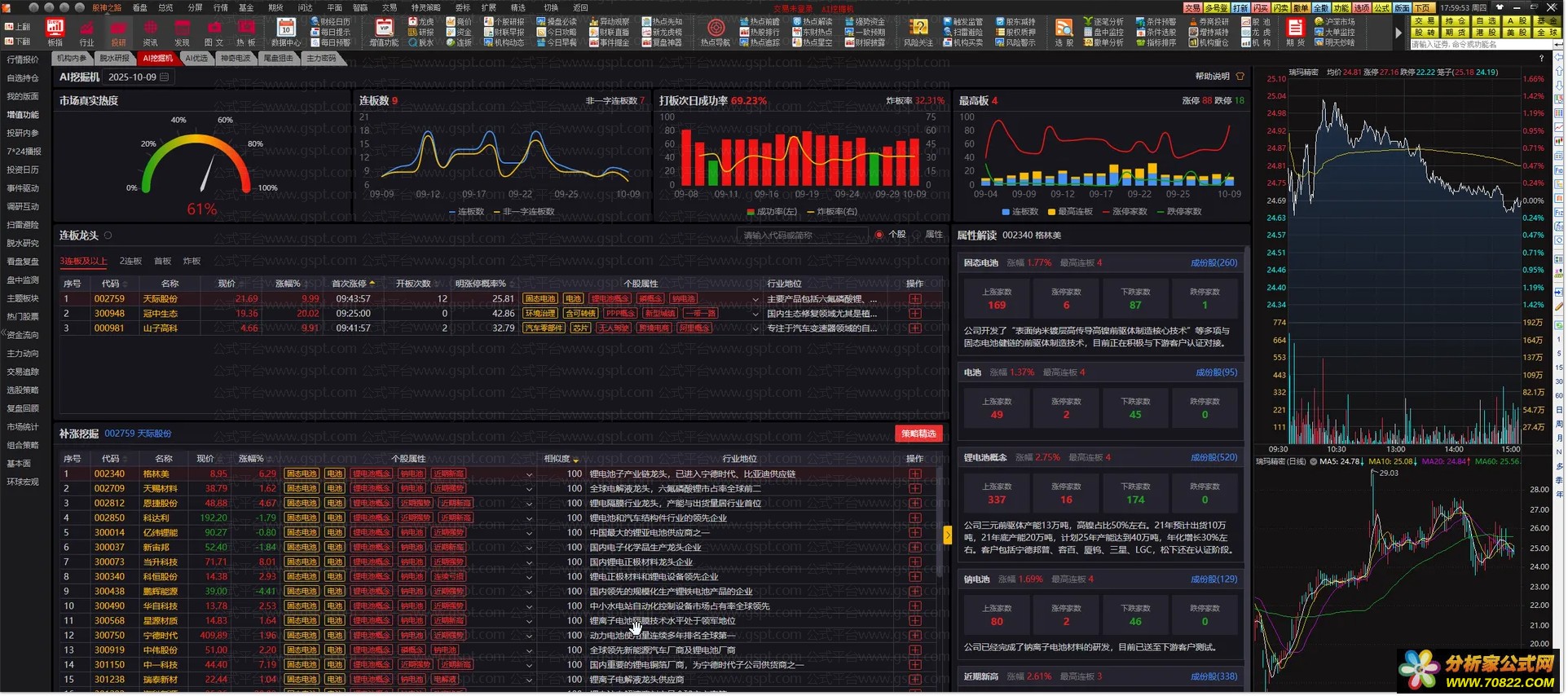Image resolution: width=1568 pixels, height=696 pixels.
Task: Open the 热点导航 target icon
Action: [x=716, y=28]
